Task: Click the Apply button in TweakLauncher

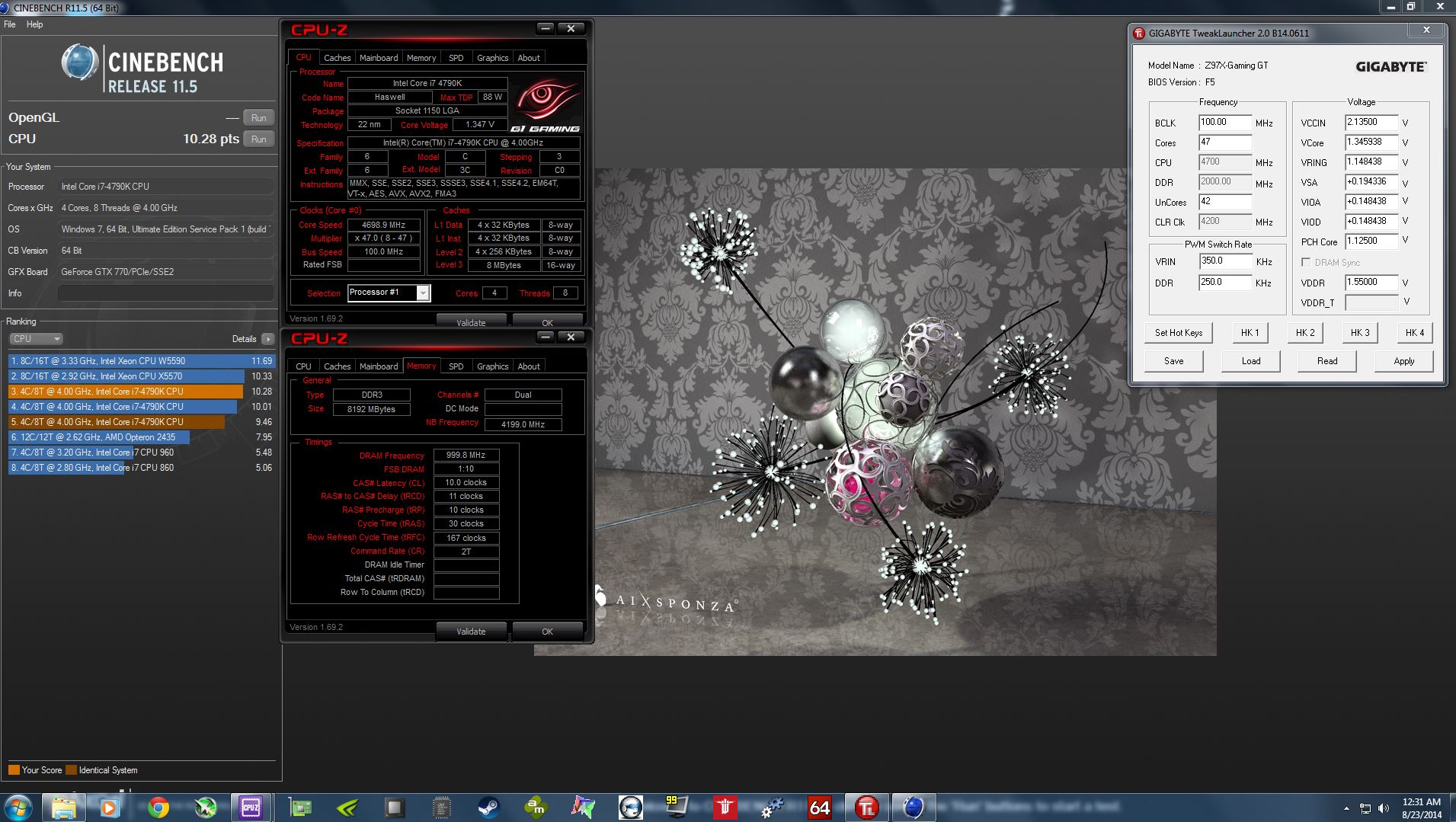Action: point(1403,361)
